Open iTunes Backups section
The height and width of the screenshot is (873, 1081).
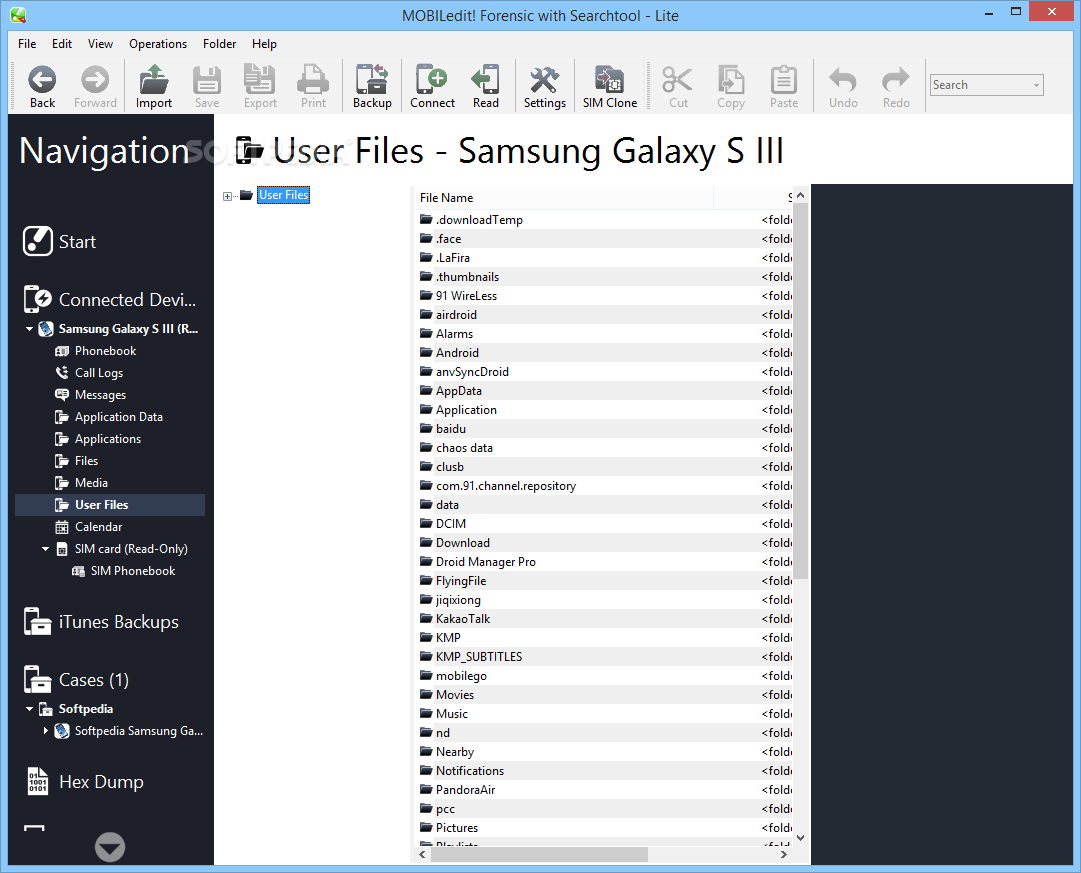pos(101,621)
